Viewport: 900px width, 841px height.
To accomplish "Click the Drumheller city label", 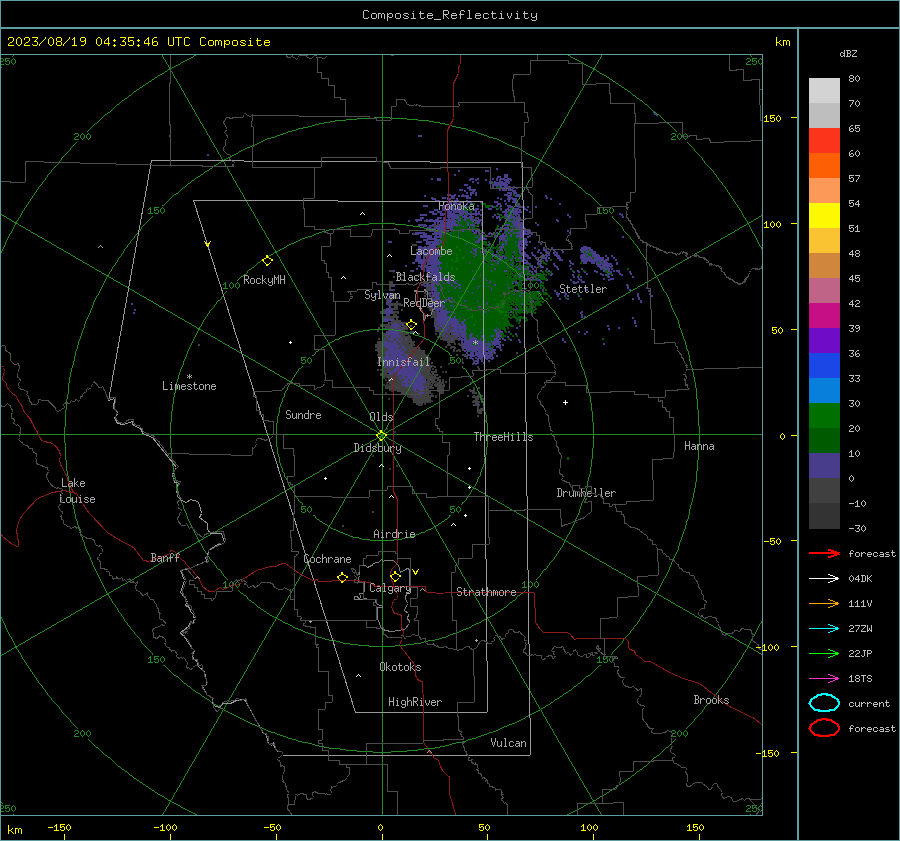I will [586, 493].
